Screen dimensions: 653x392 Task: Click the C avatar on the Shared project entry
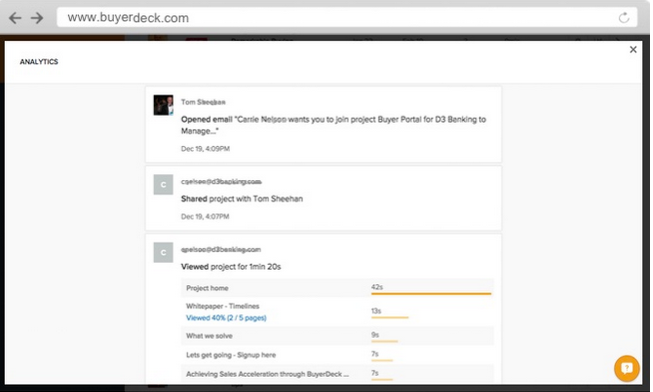click(163, 185)
